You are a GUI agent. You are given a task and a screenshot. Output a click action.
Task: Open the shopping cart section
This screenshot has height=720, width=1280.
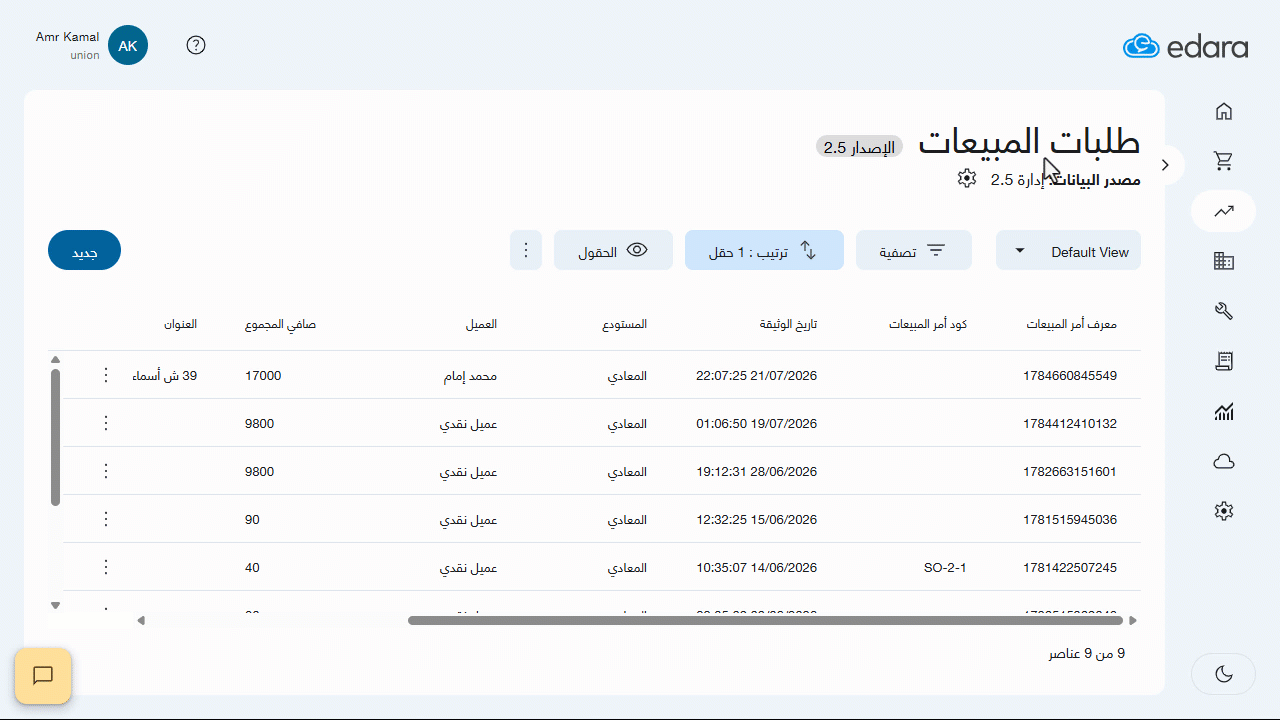pyautogui.click(x=1224, y=161)
